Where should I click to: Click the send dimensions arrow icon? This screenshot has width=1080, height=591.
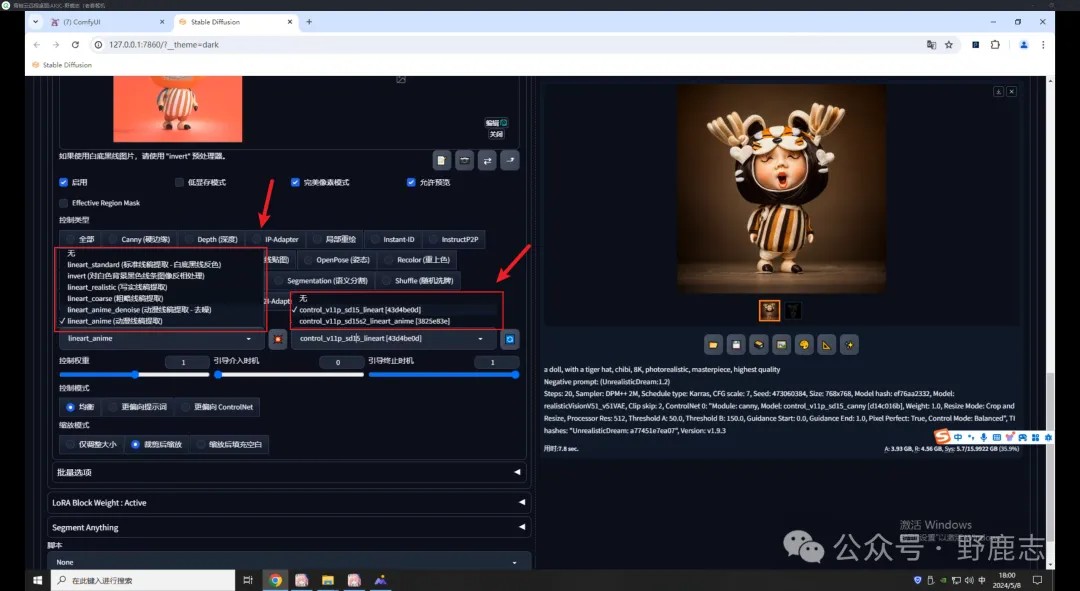510,160
